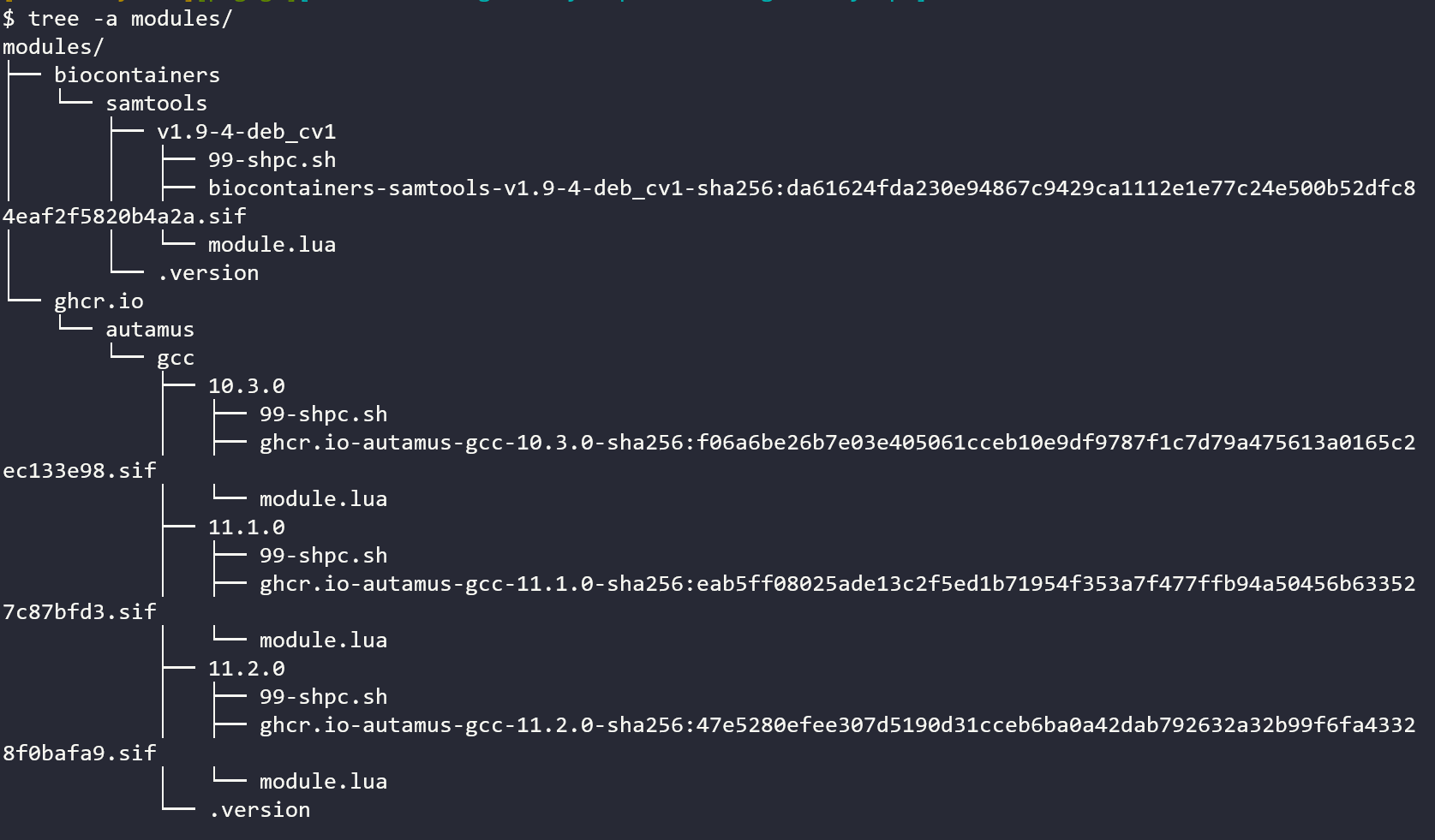This screenshot has height=840, width=1435.
Task: Click the ghcr.io-autamus-gcc-11.1.0 sif filename
Action: [x=837, y=583]
